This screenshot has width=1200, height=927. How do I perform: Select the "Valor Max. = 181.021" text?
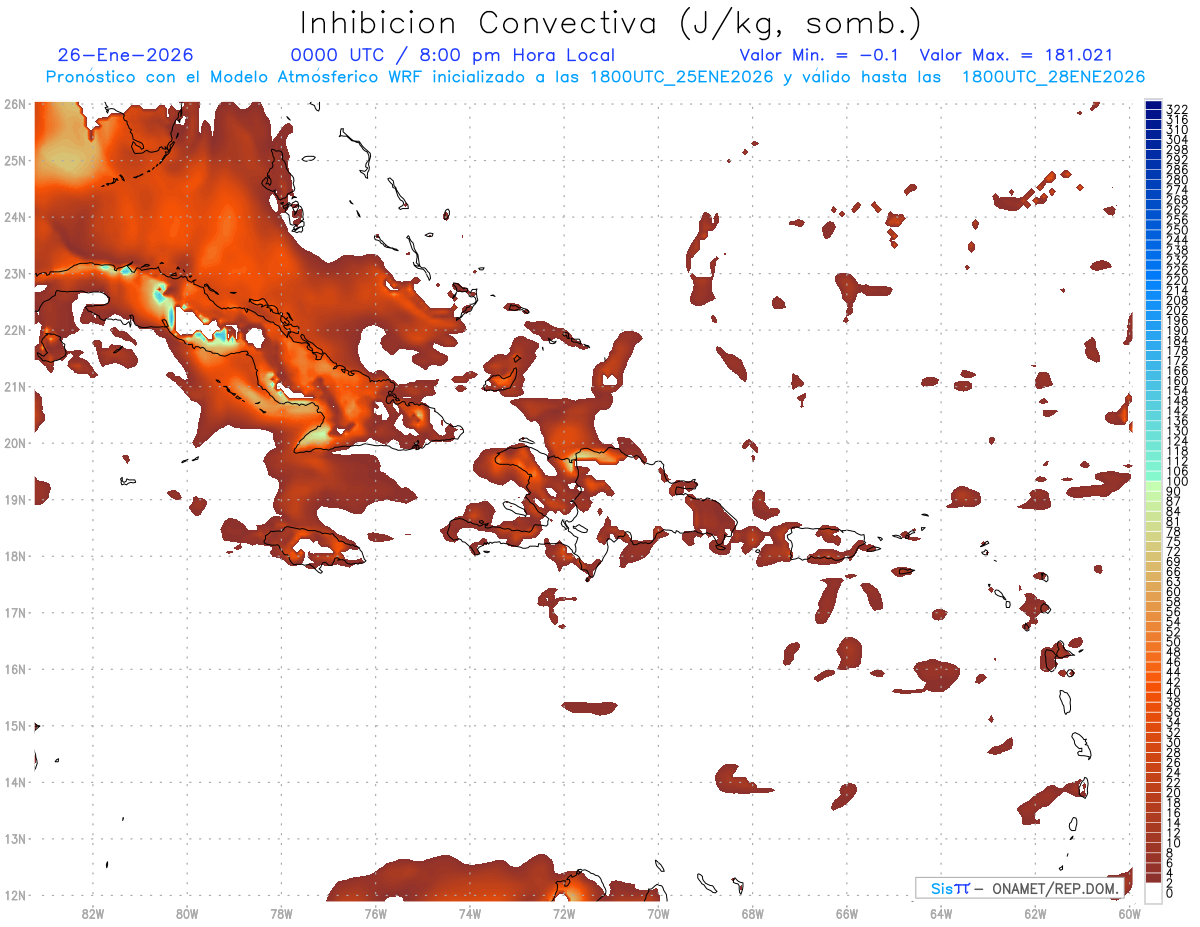tap(1016, 56)
